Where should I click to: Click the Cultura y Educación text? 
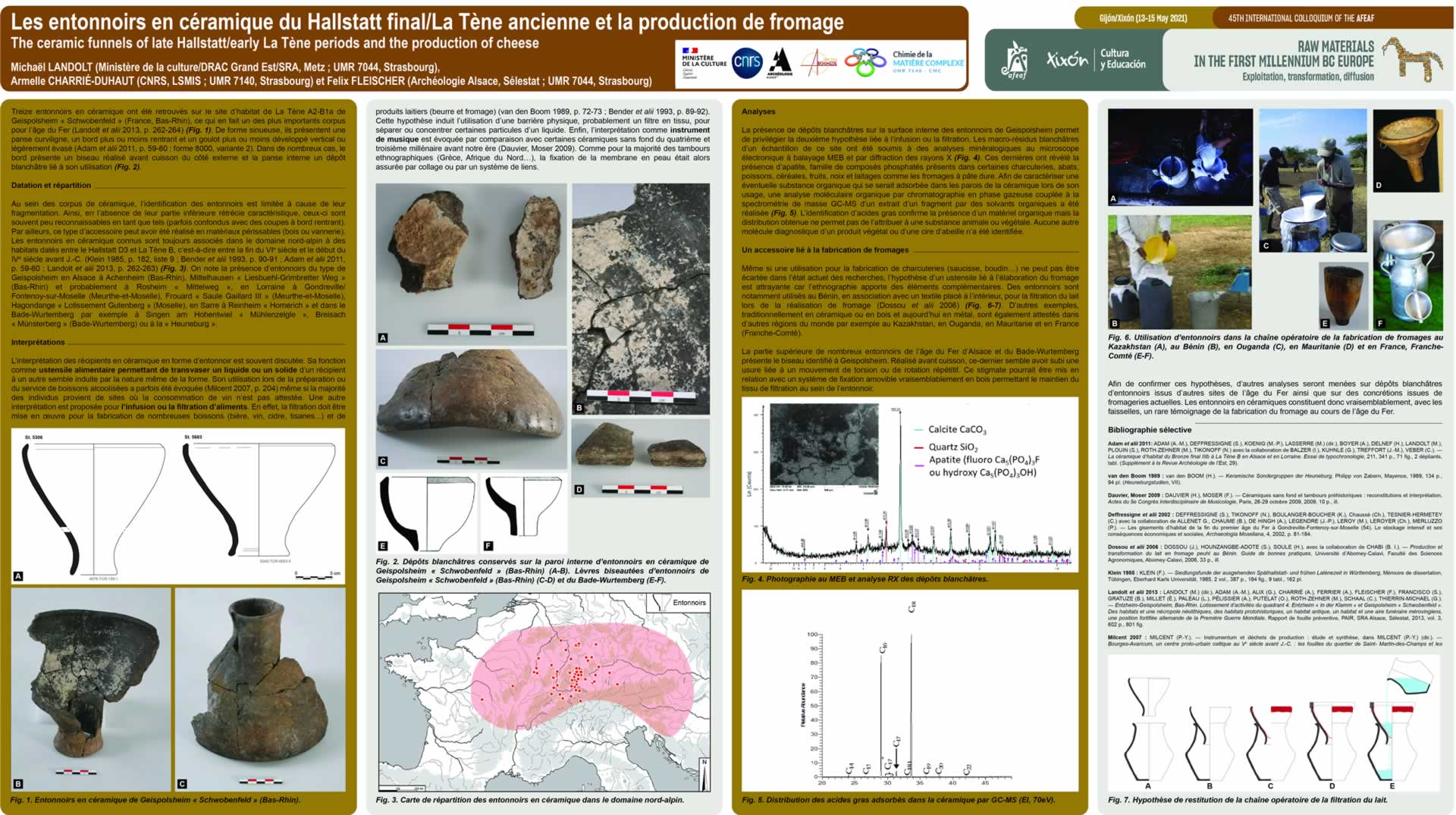(x=1123, y=59)
